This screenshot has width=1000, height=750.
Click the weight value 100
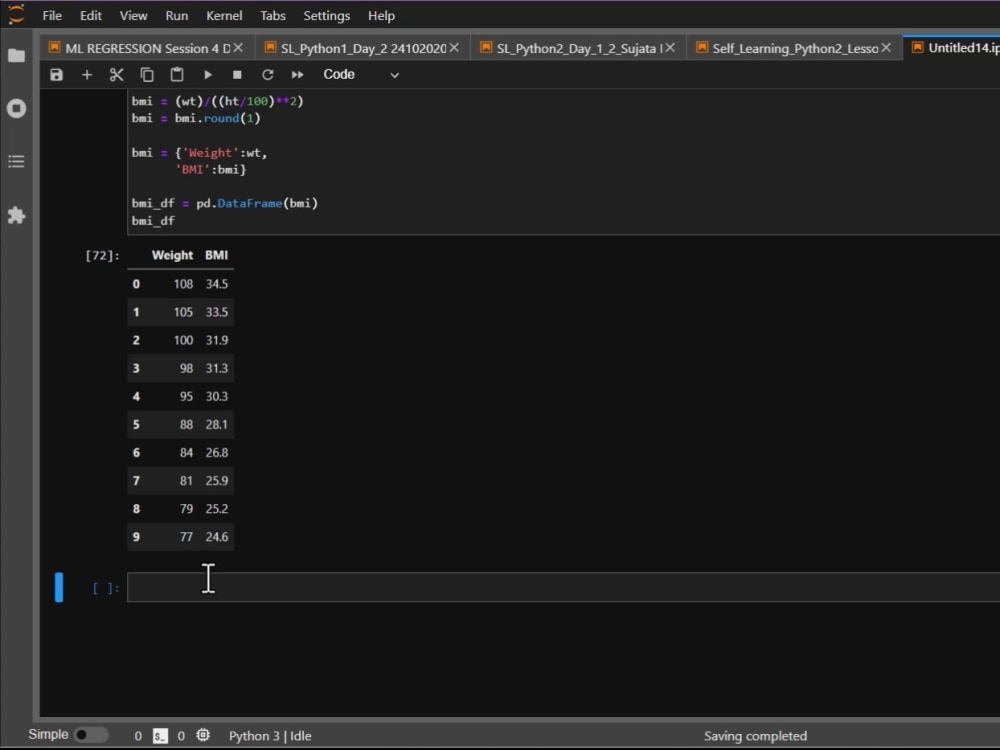183,340
